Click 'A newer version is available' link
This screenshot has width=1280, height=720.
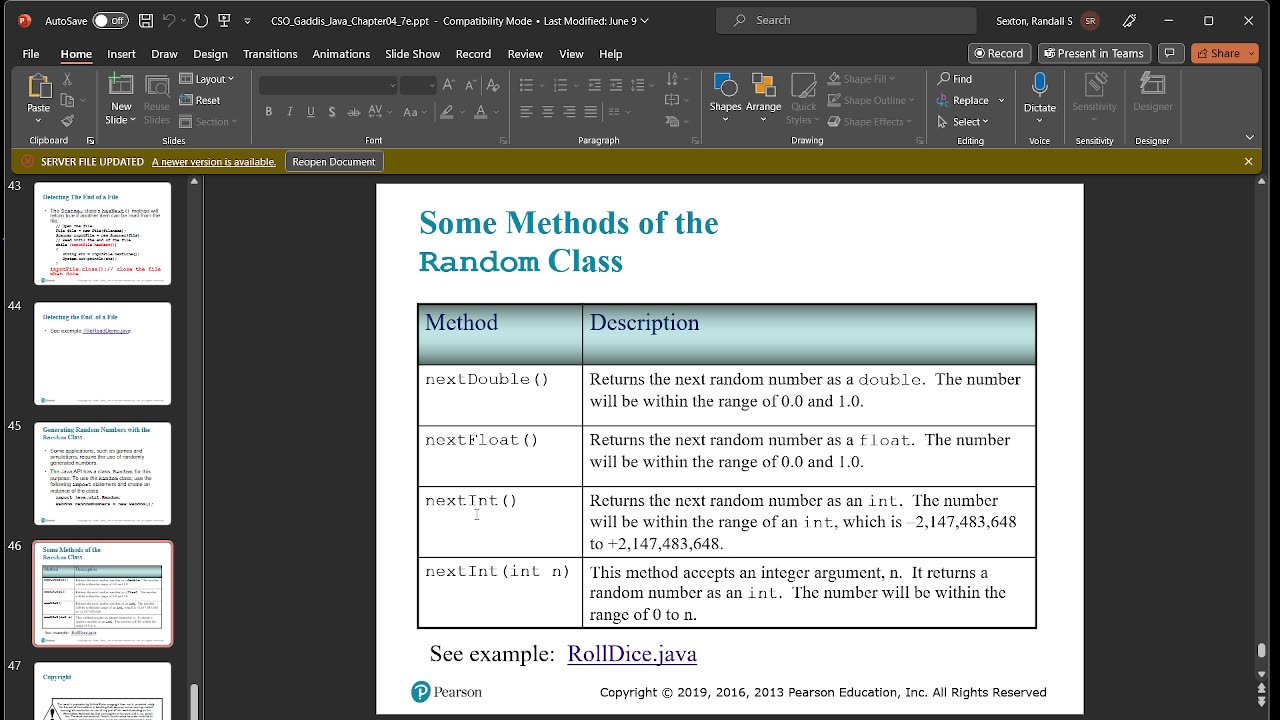coord(214,161)
